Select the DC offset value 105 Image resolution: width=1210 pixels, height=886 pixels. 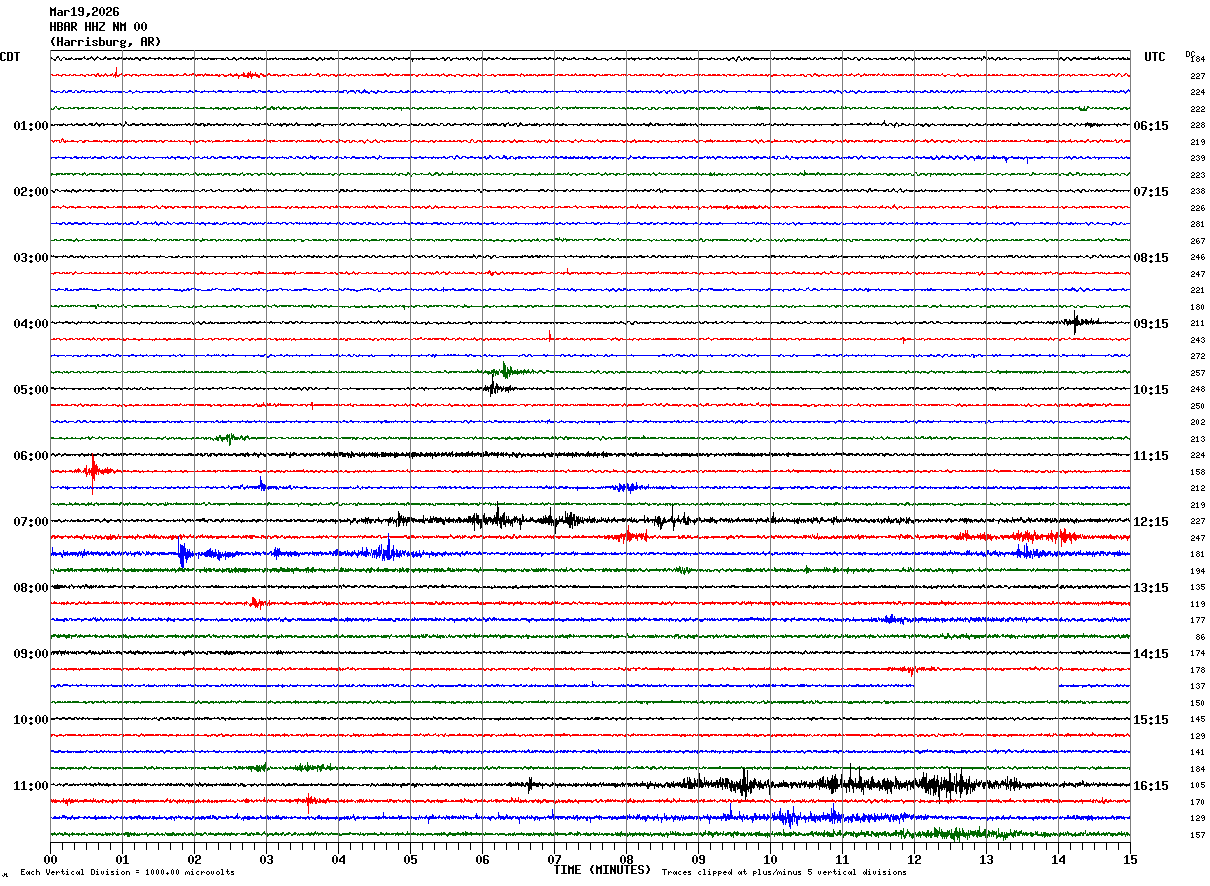click(1197, 785)
